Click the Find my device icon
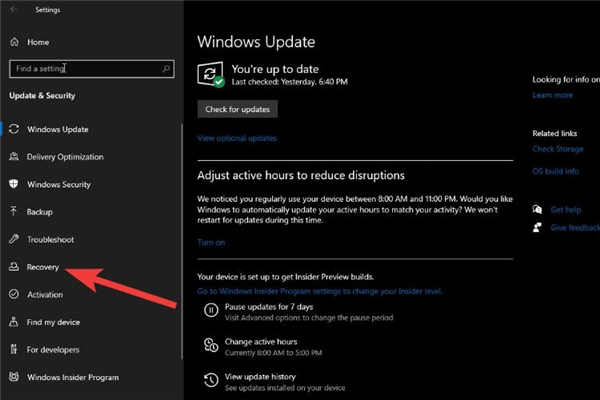The width and height of the screenshot is (600, 400). (14, 322)
